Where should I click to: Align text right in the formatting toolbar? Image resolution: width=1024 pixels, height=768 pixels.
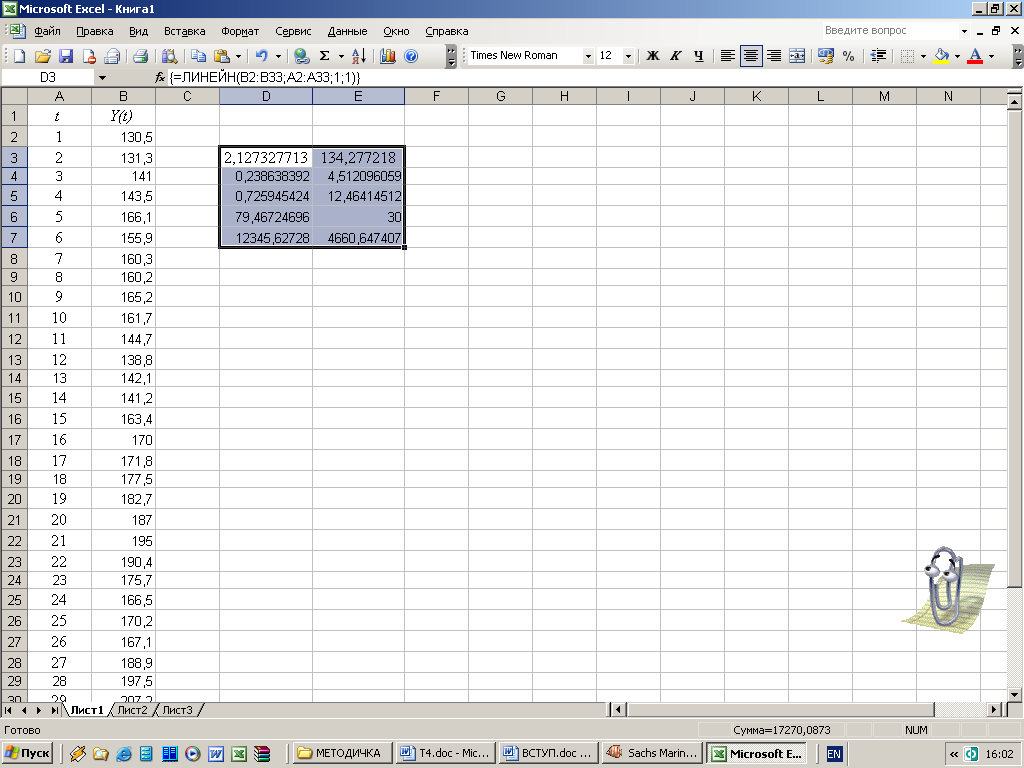coord(774,56)
